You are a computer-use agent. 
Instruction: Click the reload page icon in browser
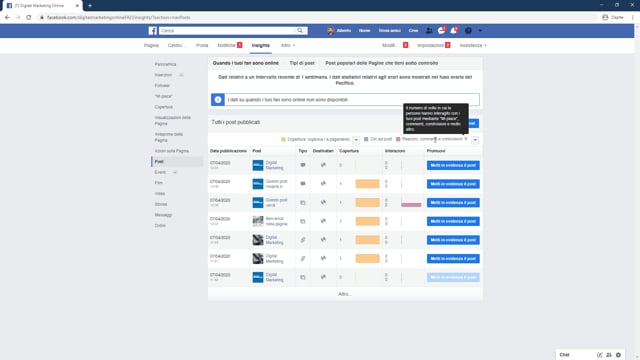29,18
